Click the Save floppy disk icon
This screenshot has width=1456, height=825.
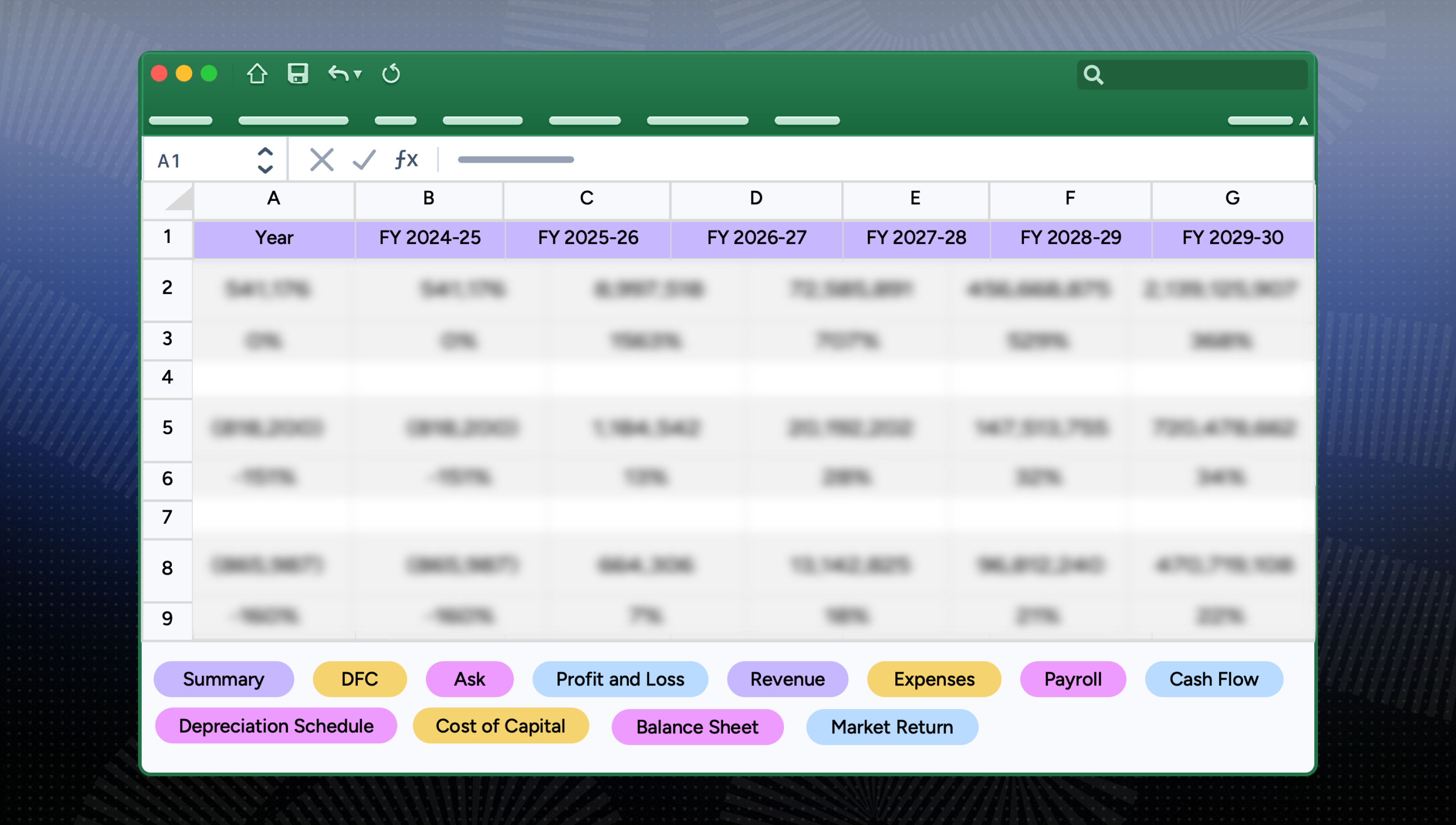click(x=298, y=74)
